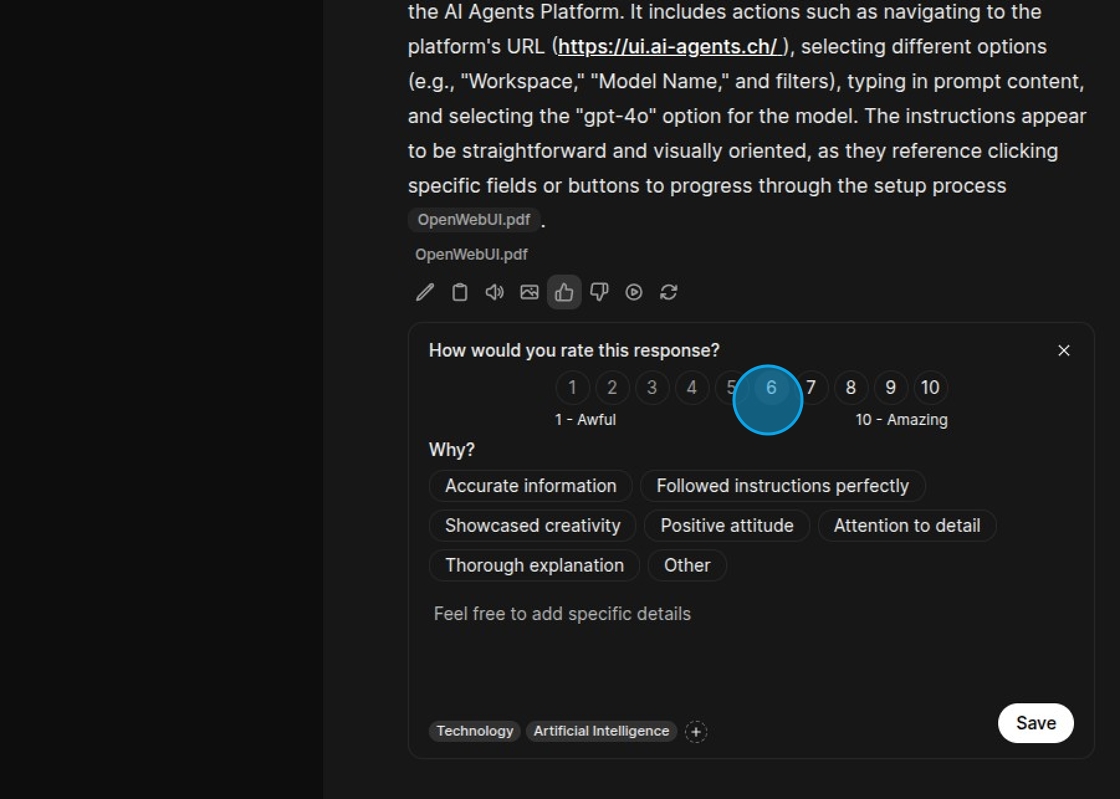The width and height of the screenshot is (1120, 799).
Task: Choose rating 1 Awful score
Action: tap(572, 388)
